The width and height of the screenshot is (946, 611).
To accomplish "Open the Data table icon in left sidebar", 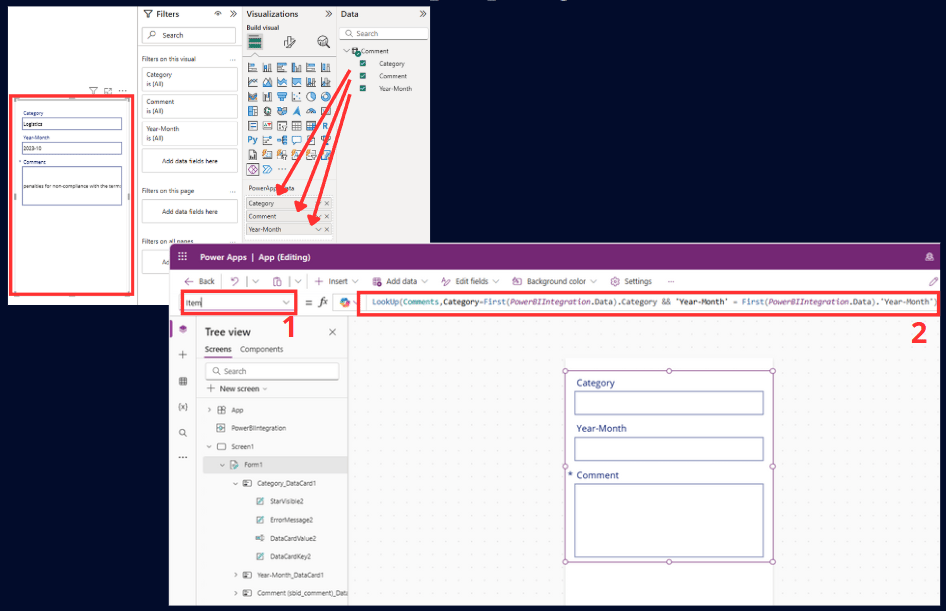I will tap(183, 381).
